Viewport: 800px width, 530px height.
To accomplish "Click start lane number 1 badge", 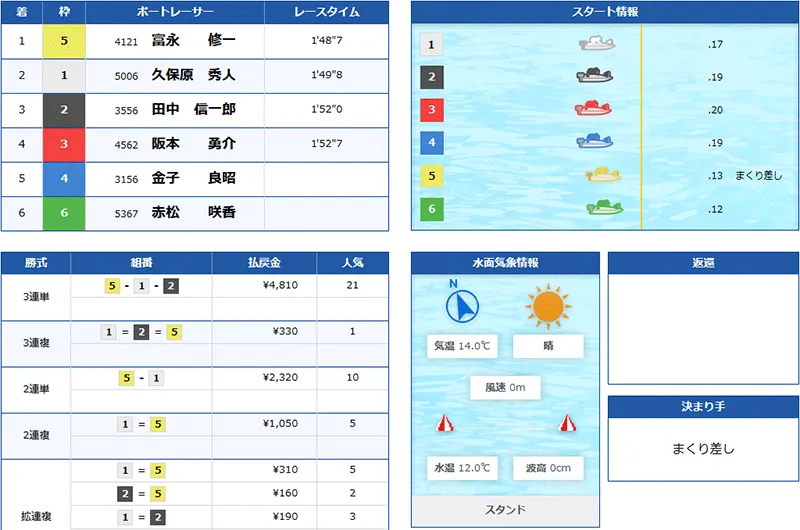I will pyautogui.click(x=431, y=44).
